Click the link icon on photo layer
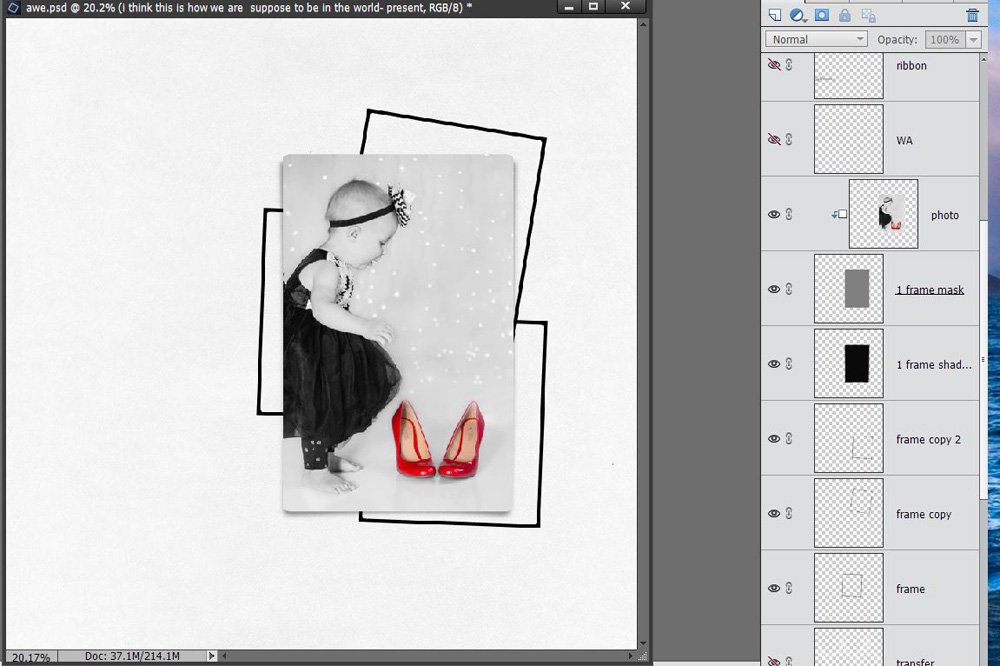Screen dimensions: 1000x666 point(789,214)
